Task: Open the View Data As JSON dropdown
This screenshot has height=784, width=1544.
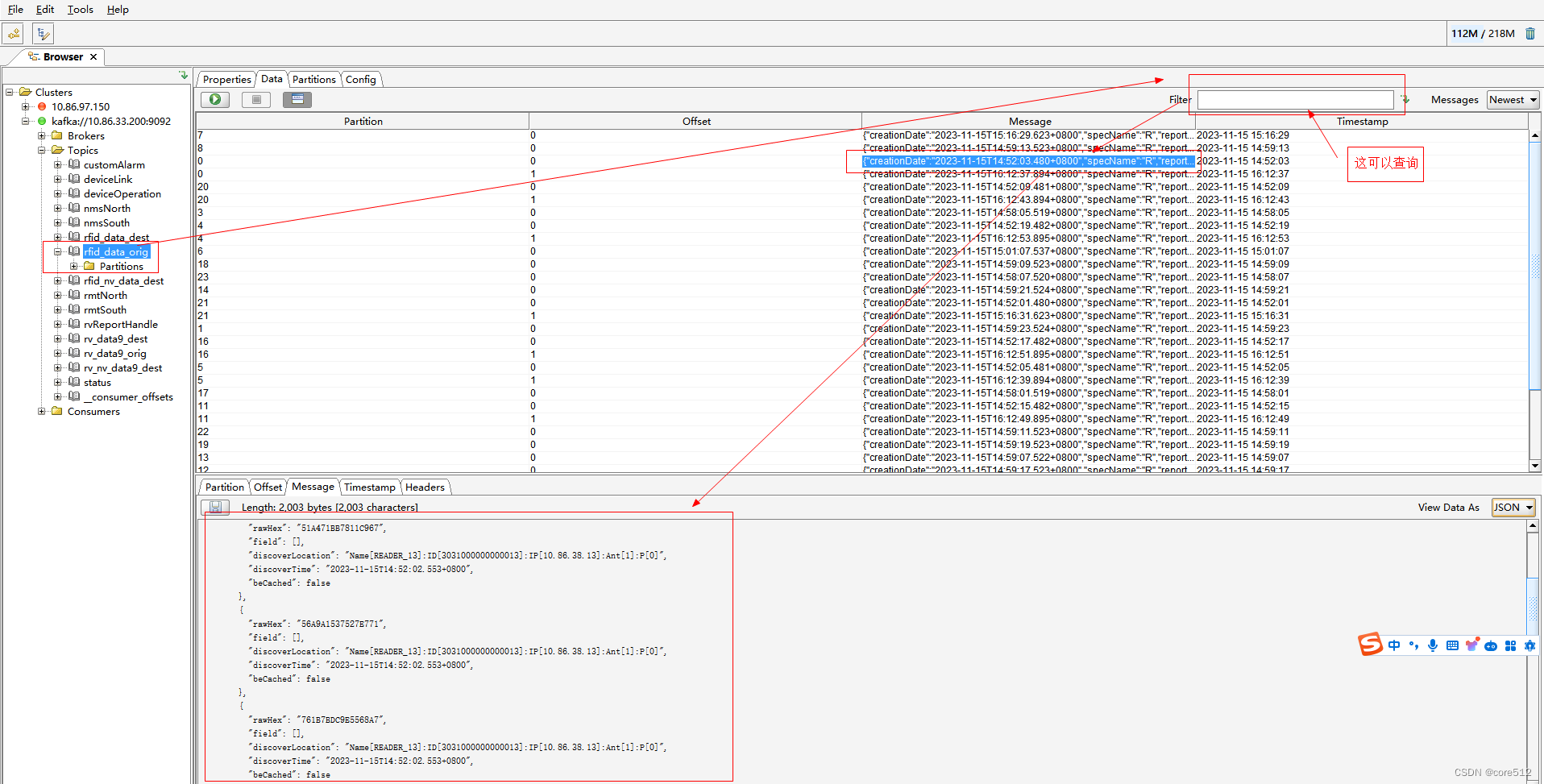Action: [1513, 507]
